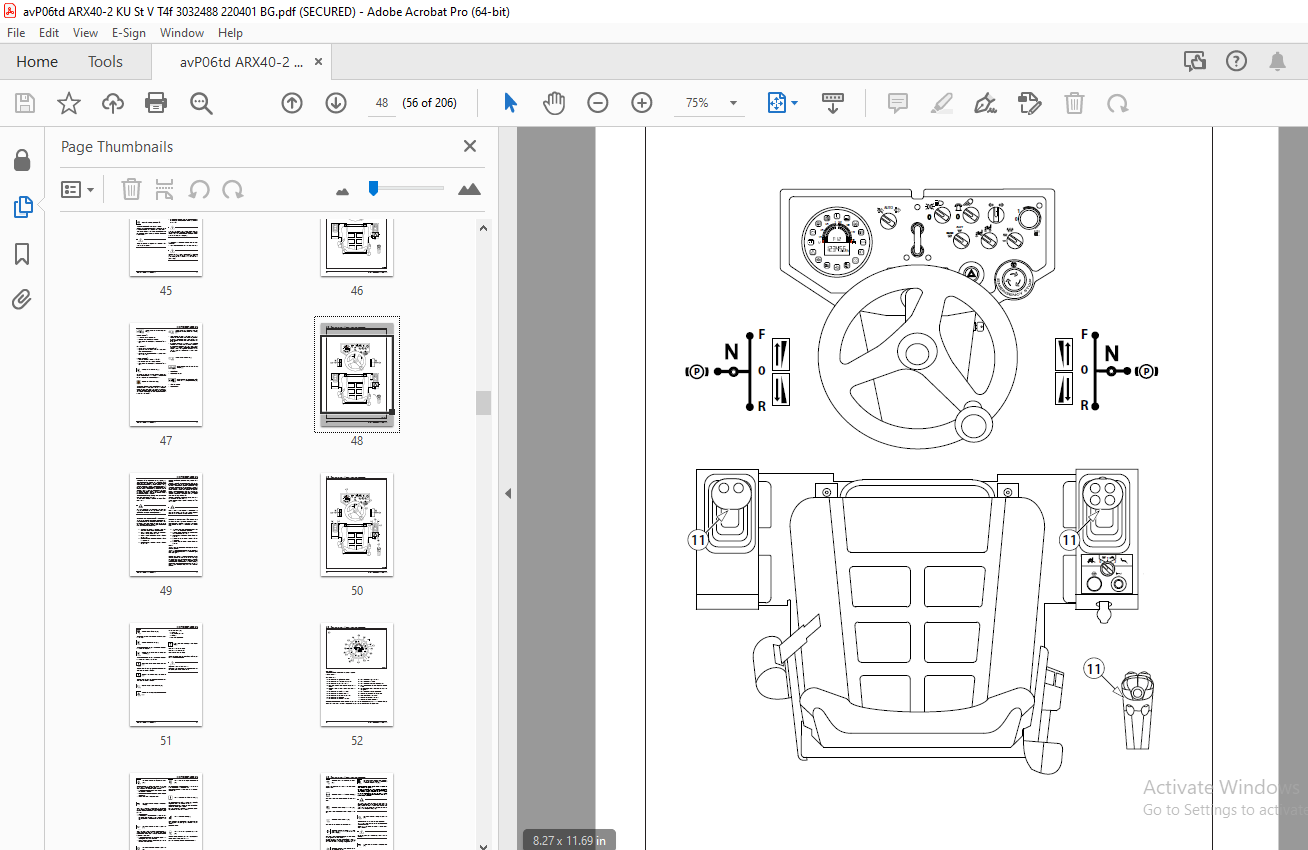
Task: Open the Bookmarks sidebar panel
Action: (22, 254)
